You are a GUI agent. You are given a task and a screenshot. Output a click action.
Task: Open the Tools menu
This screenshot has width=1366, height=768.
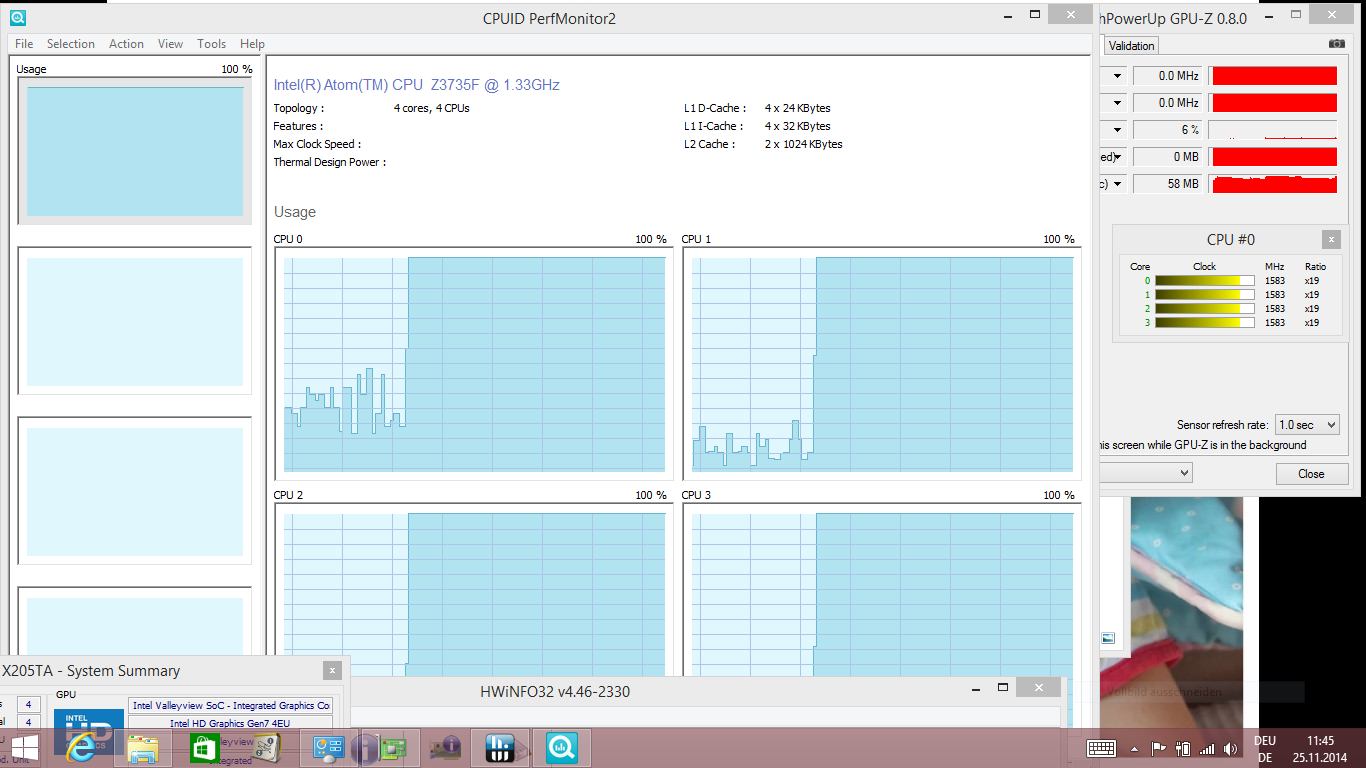click(212, 44)
